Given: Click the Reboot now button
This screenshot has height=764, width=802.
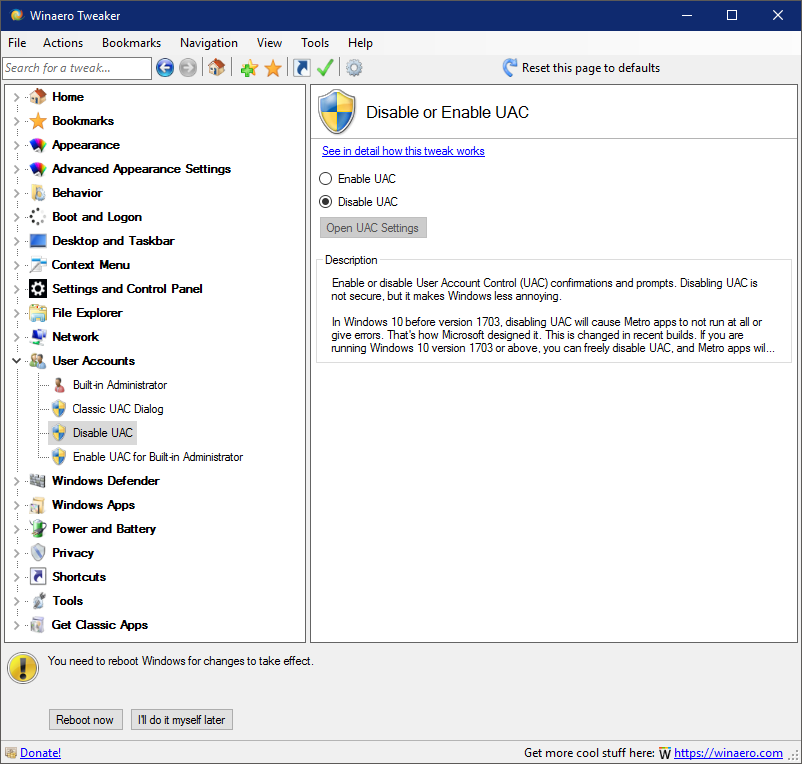Looking at the screenshot, I should (85, 720).
